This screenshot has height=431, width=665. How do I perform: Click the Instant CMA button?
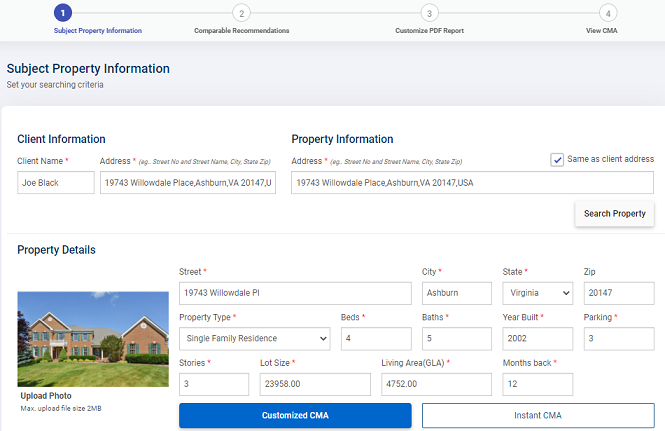click(x=538, y=415)
